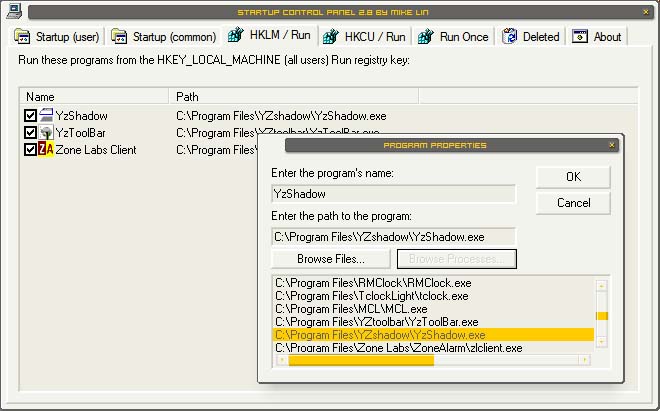660x411 pixels.
Task: Click the HKLM / Run registry icon
Action: [236, 35]
